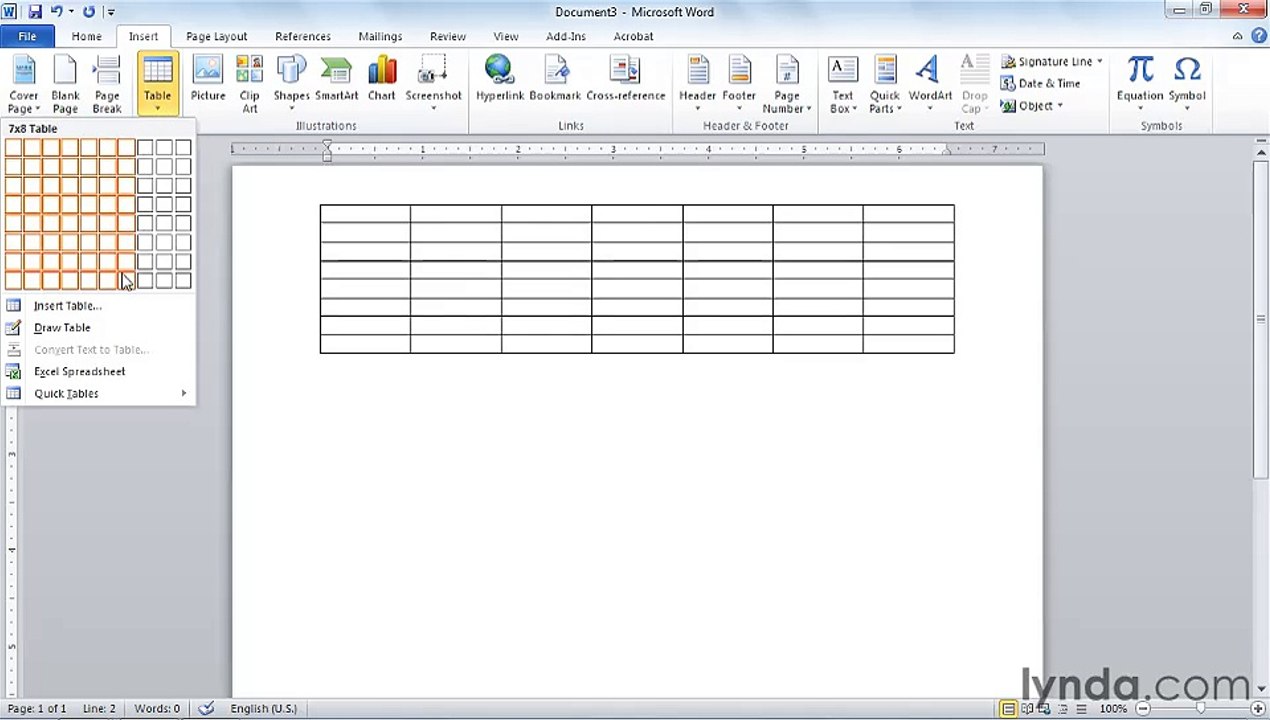Switch to Full Screen Reading view
Image resolution: width=1270 pixels, height=720 pixels.
[1027, 709]
